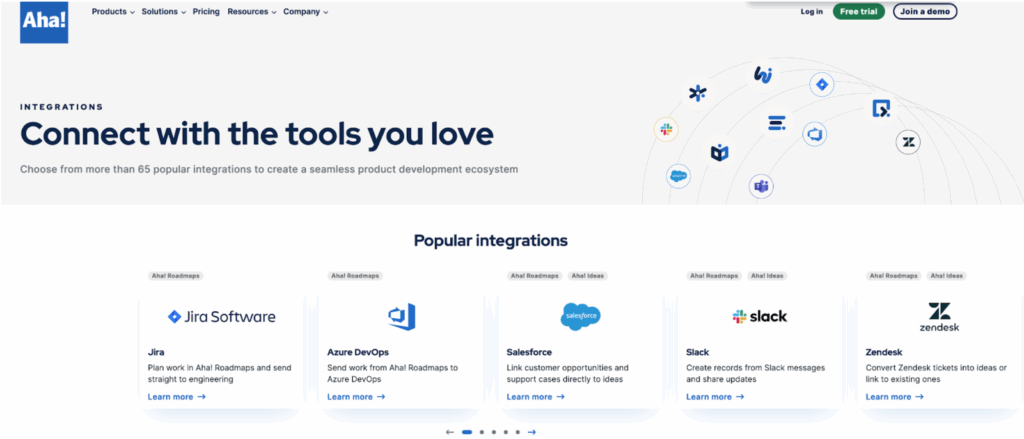Click the Aha! Roadmaps tag above Azure DevOps
Viewport: 1024px width, 439px height.
pyautogui.click(x=355, y=276)
